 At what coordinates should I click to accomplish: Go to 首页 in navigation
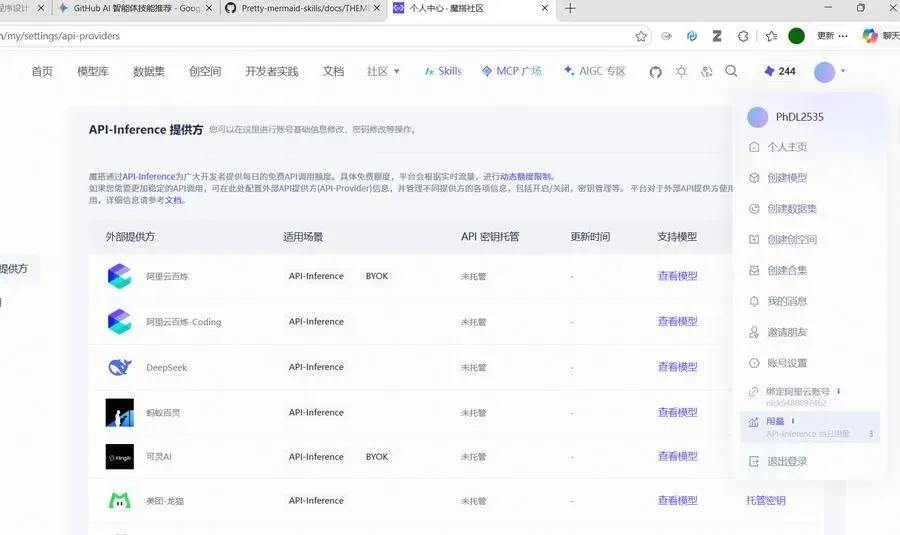(x=42, y=71)
